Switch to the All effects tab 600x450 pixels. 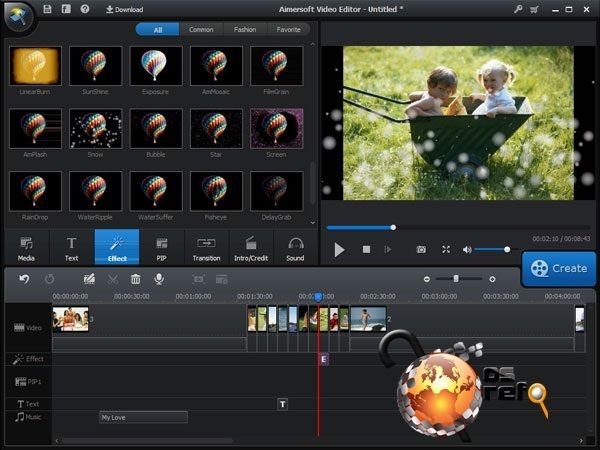pos(158,29)
